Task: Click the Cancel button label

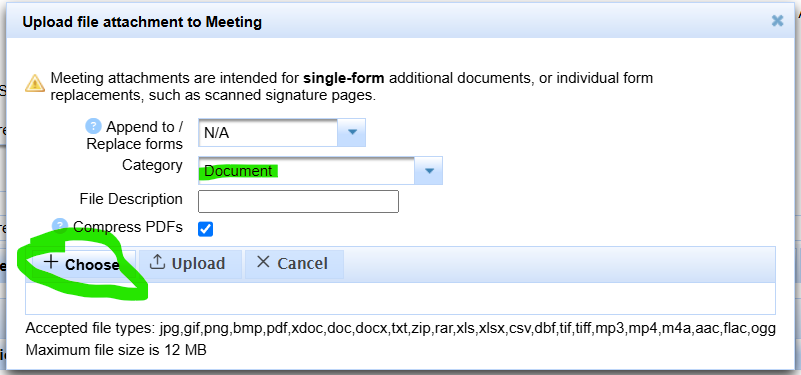Action: pyautogui.click(x=302, y=264)
